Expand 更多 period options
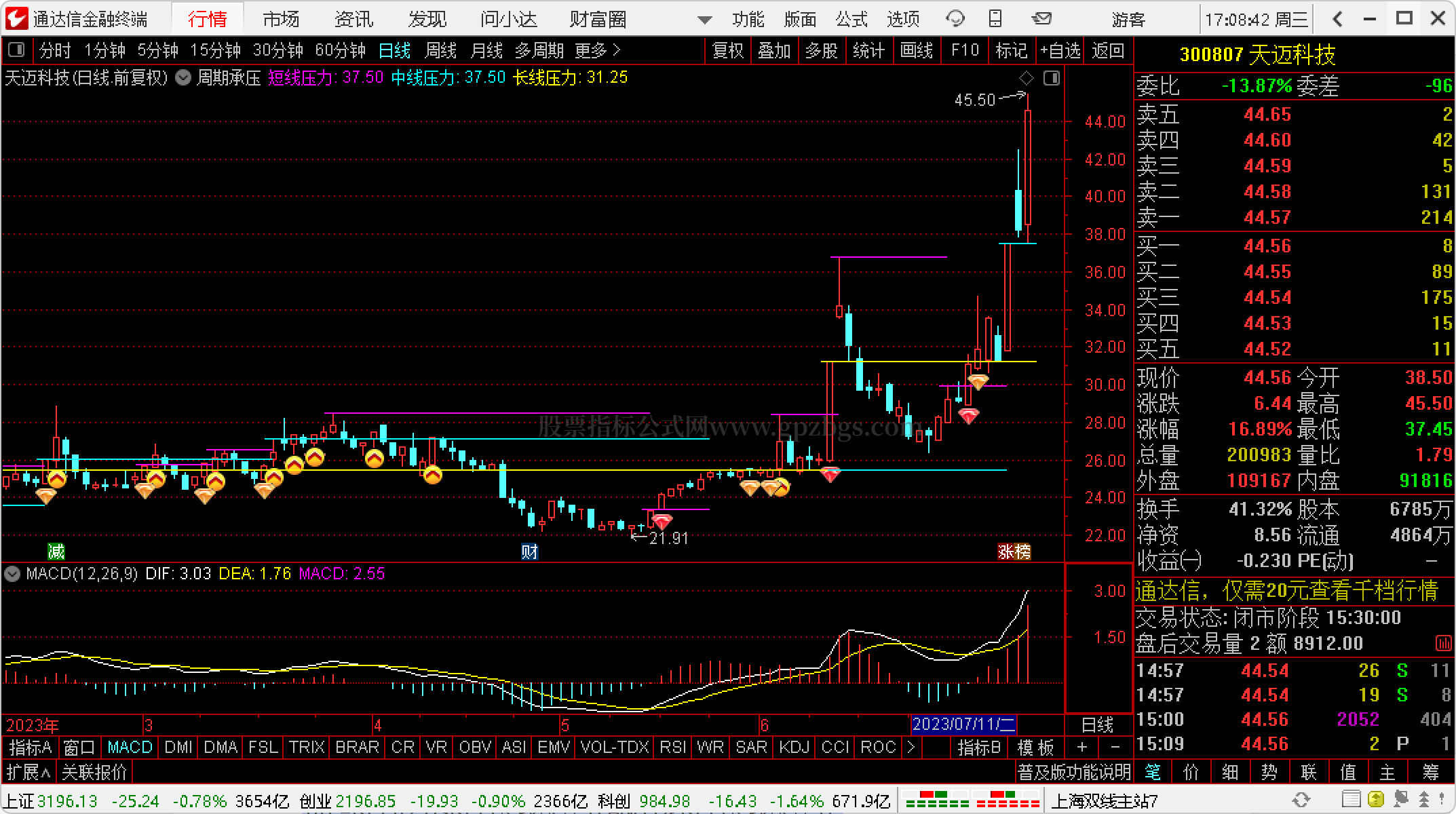Screen dimensions: 1456x814 tap(597, 50)
